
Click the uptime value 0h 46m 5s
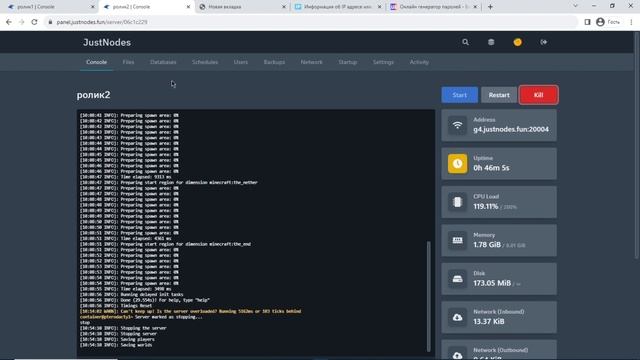pos(491,168)
